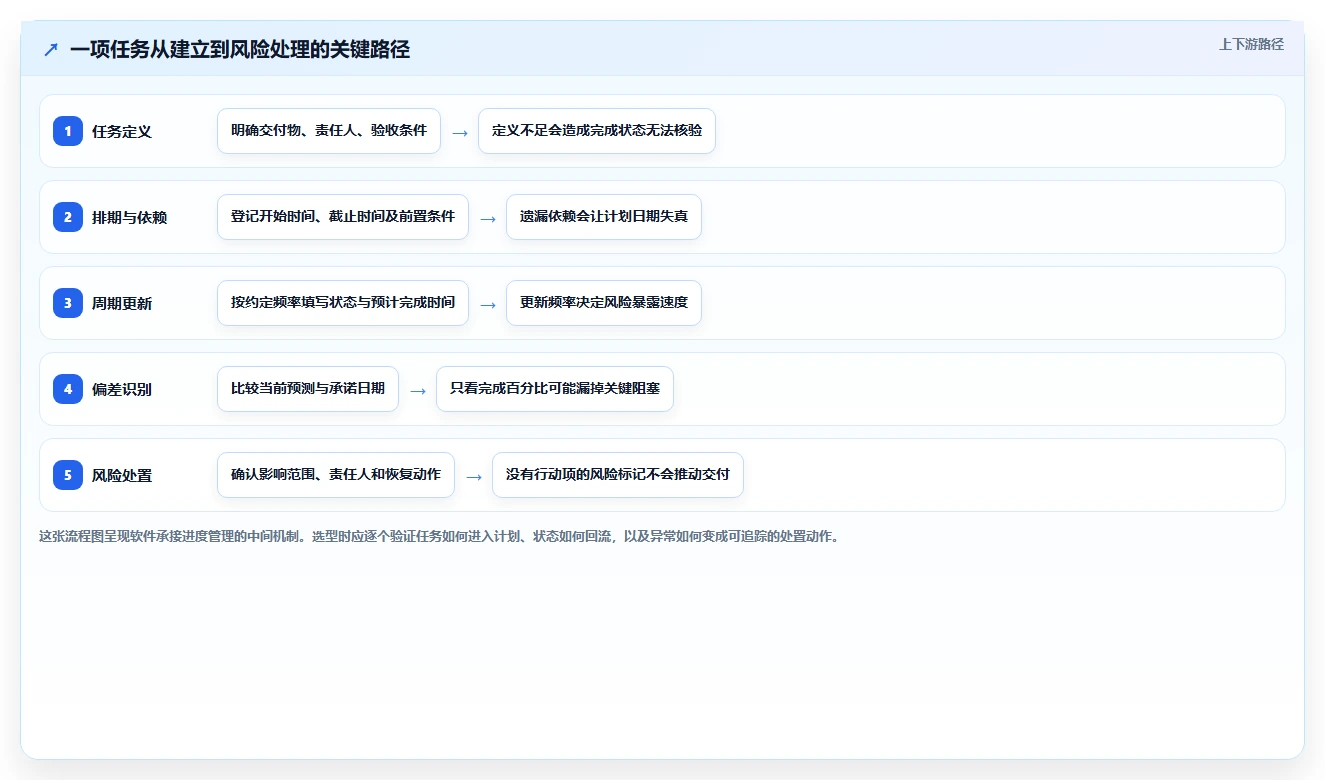Select the 明确交付物、责任人、验收条件 box

[x=329, y=131]
